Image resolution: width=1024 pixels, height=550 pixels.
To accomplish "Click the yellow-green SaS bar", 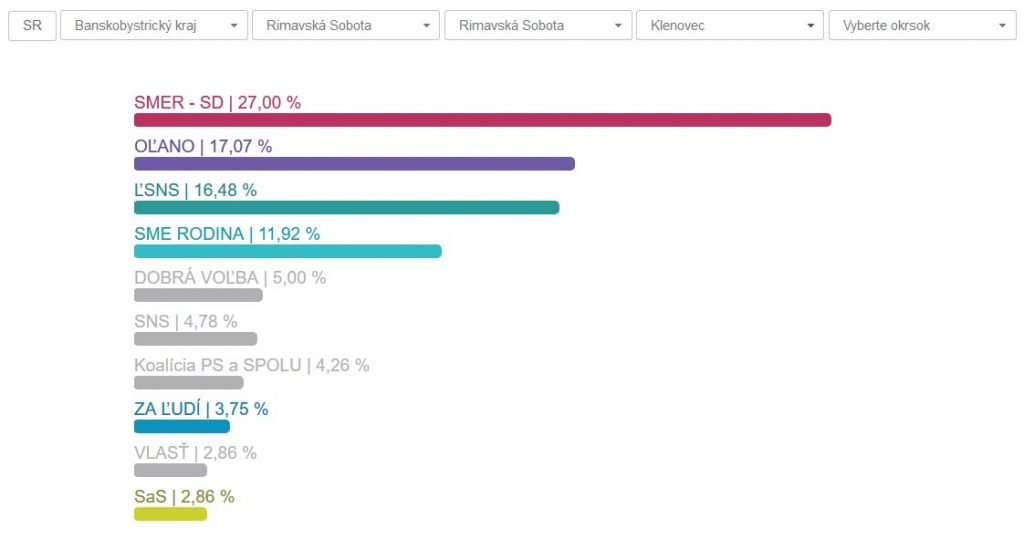I will [170, 514].
